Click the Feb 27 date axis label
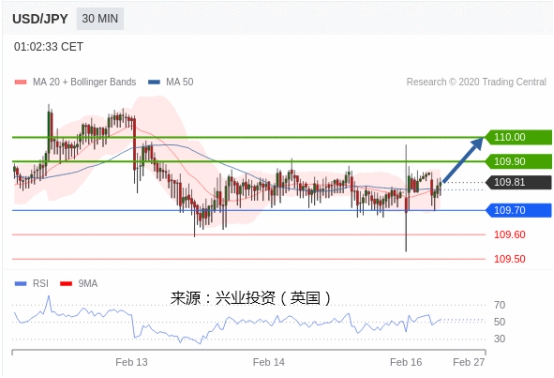 tap(469, 362)
